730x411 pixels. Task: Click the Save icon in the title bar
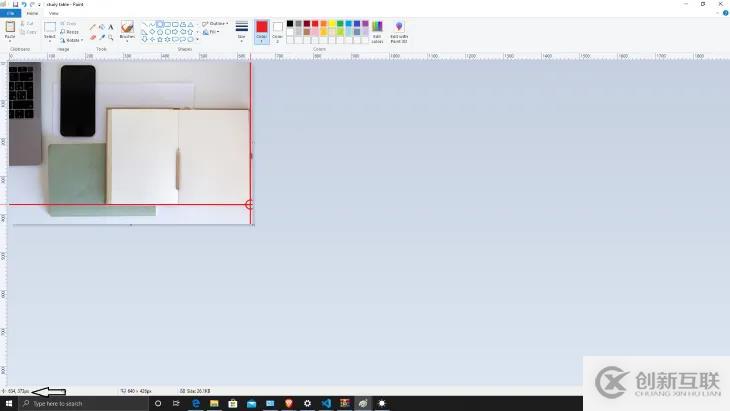(15, 4)
